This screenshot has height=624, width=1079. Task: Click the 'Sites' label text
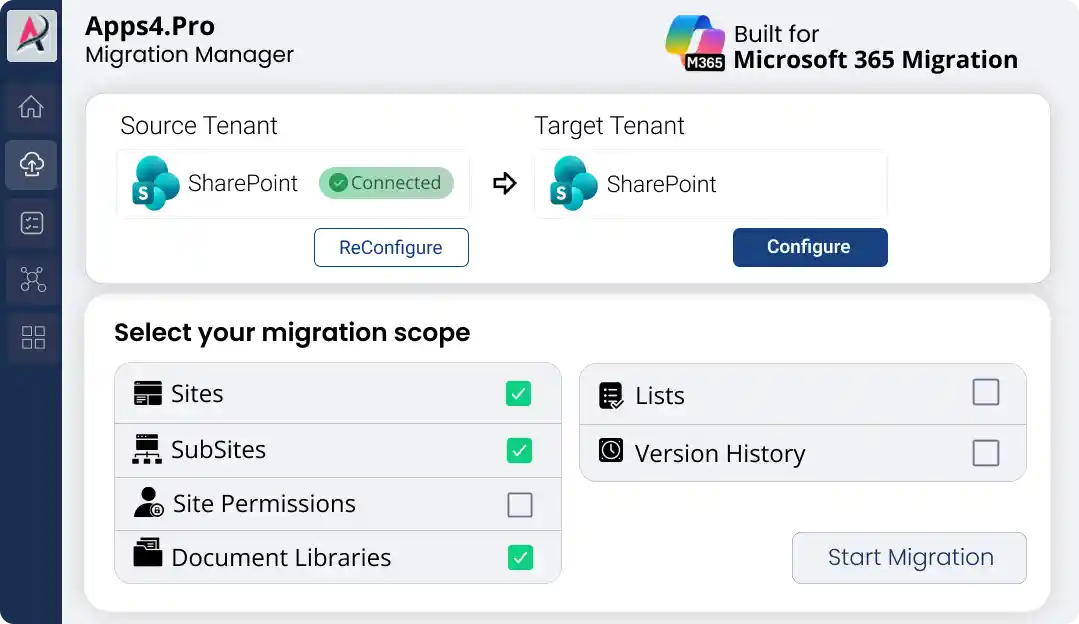coord(197,394)
